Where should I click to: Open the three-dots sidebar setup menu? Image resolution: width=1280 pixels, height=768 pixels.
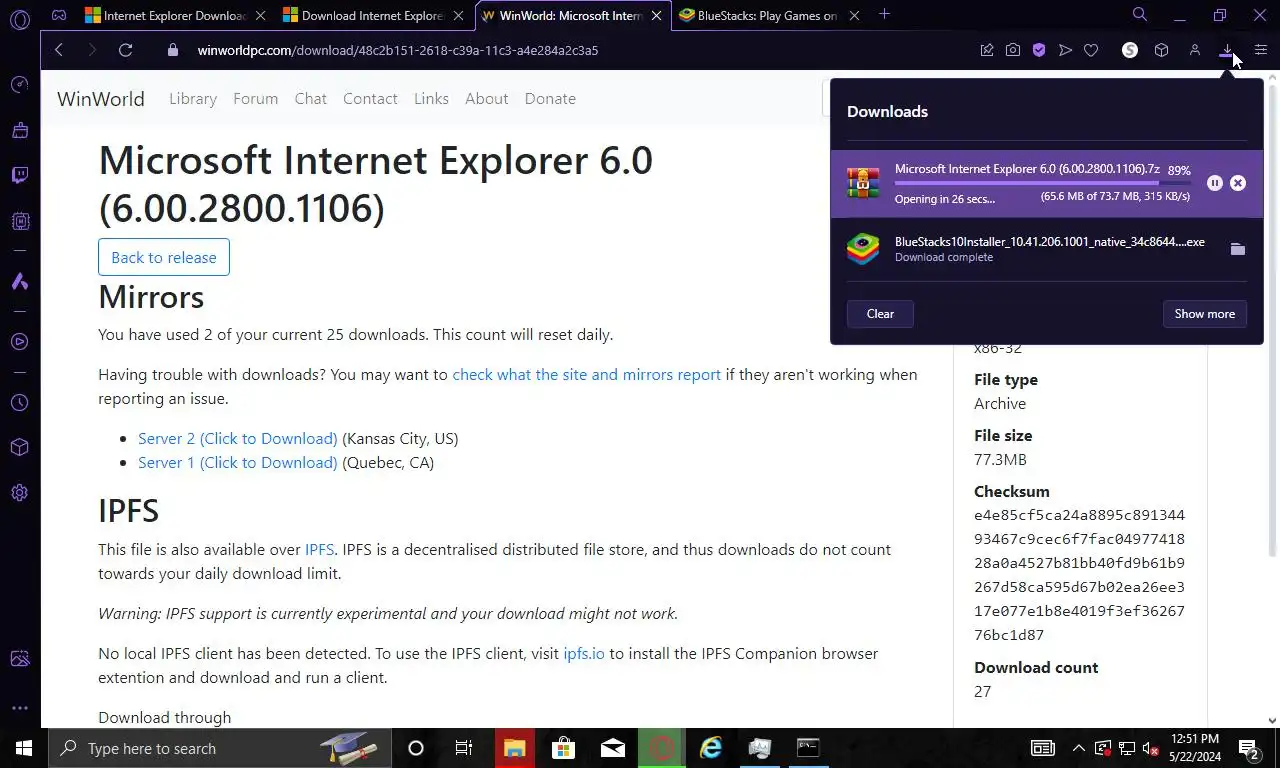click(20, 708)
